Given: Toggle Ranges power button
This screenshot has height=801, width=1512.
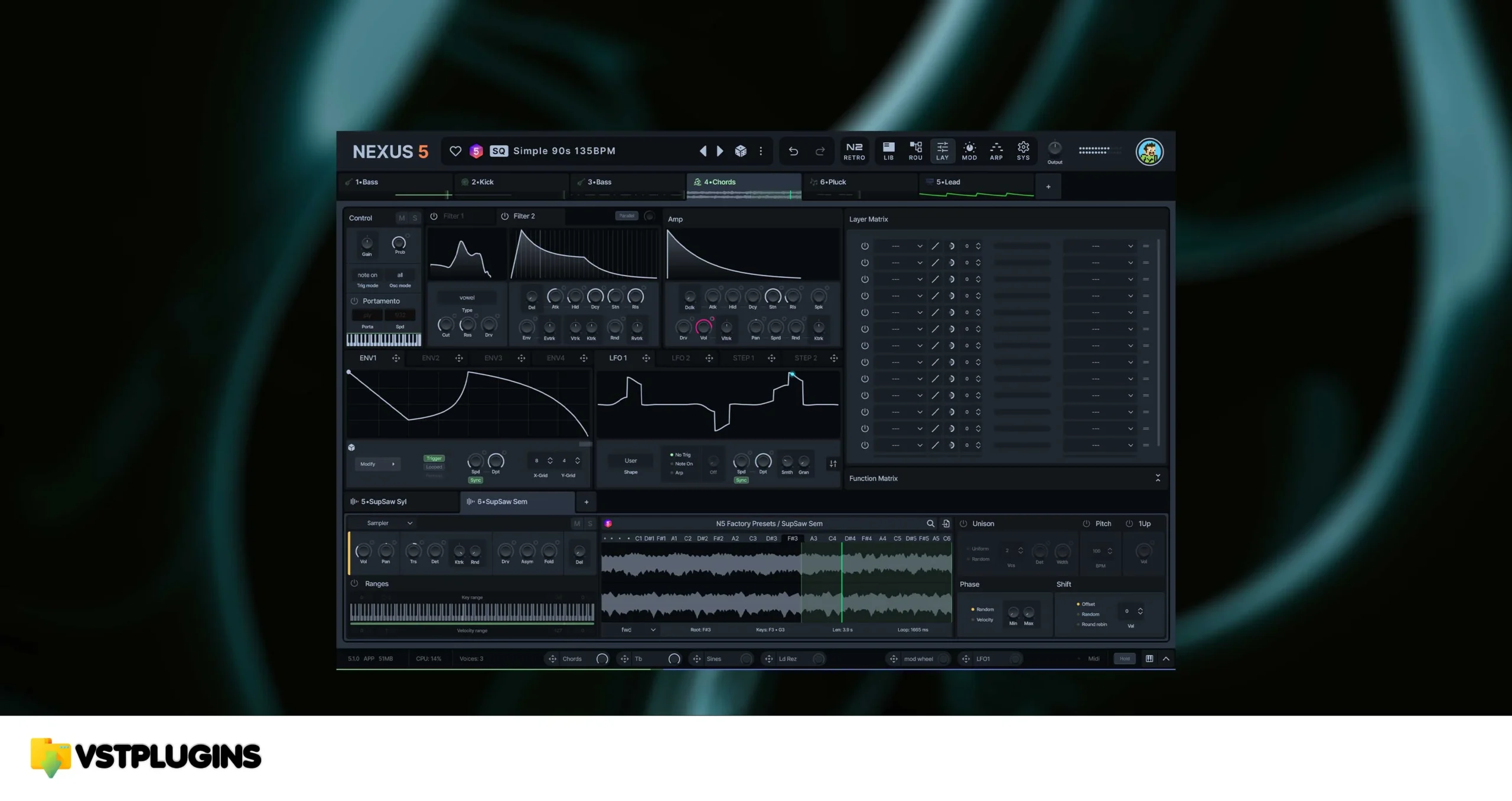Looking at the screenshot, I should click(x=354, y=584).
